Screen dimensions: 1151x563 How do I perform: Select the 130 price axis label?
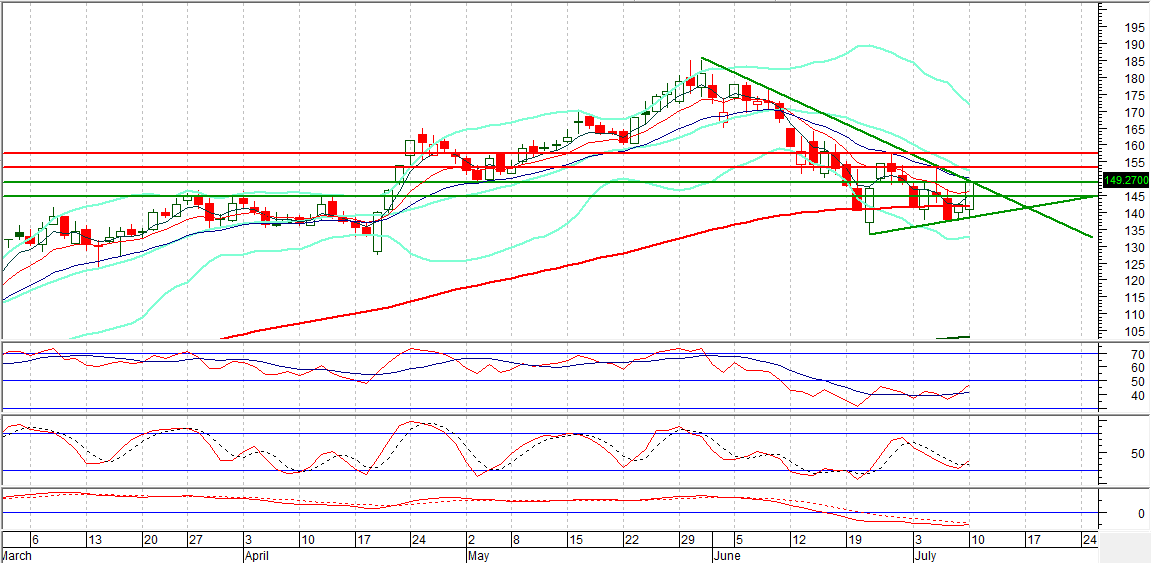coord(1135,247)
